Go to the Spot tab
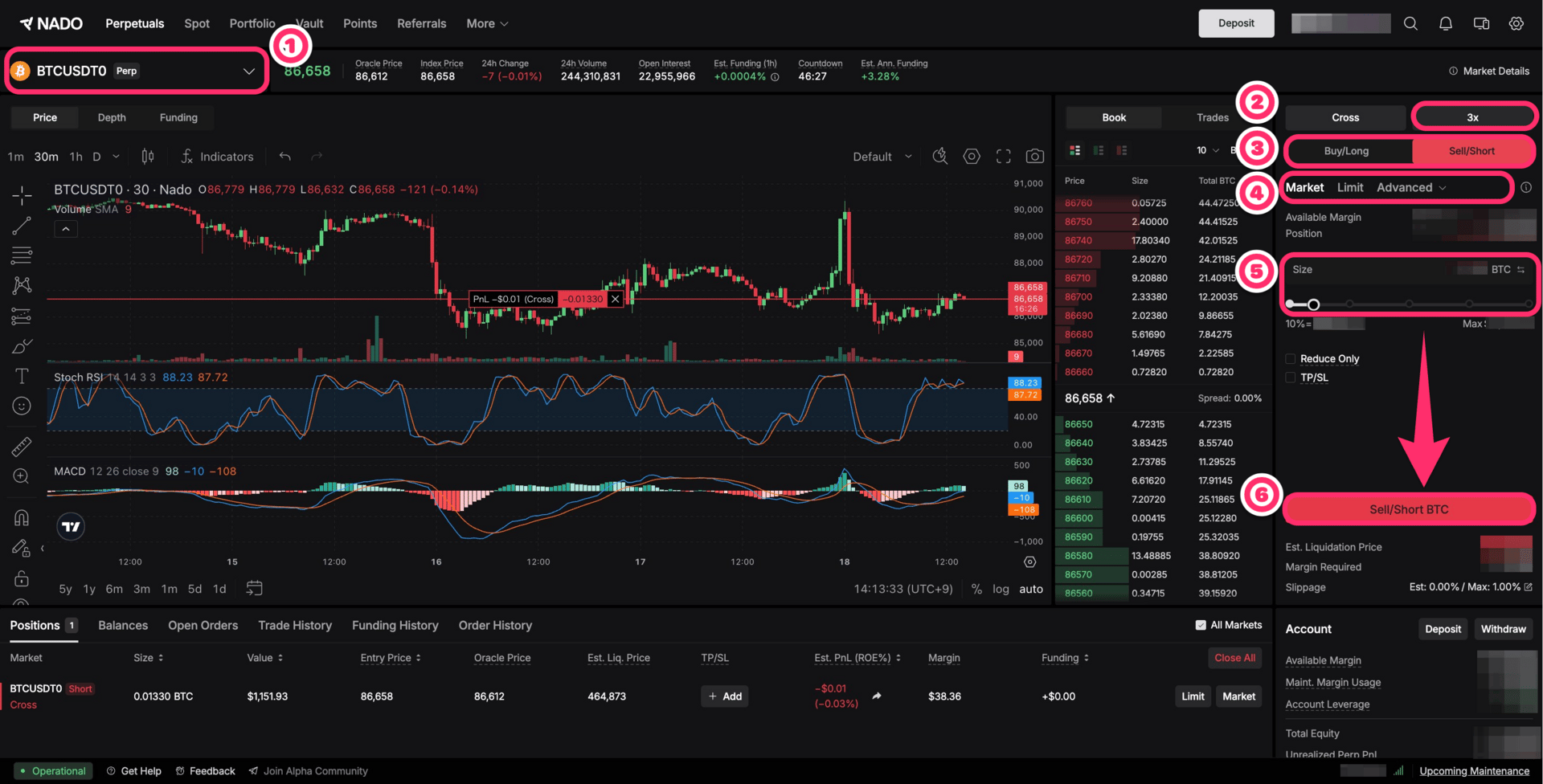This screenshot has height=784, width=1543. [x=197, y=23]
